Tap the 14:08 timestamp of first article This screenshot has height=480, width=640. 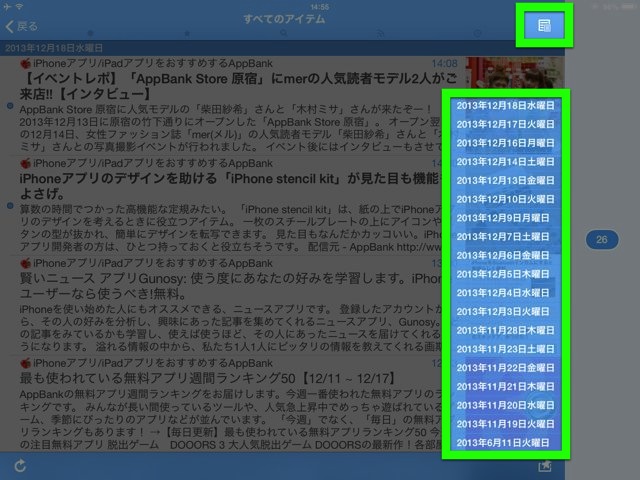coord(444,64)
